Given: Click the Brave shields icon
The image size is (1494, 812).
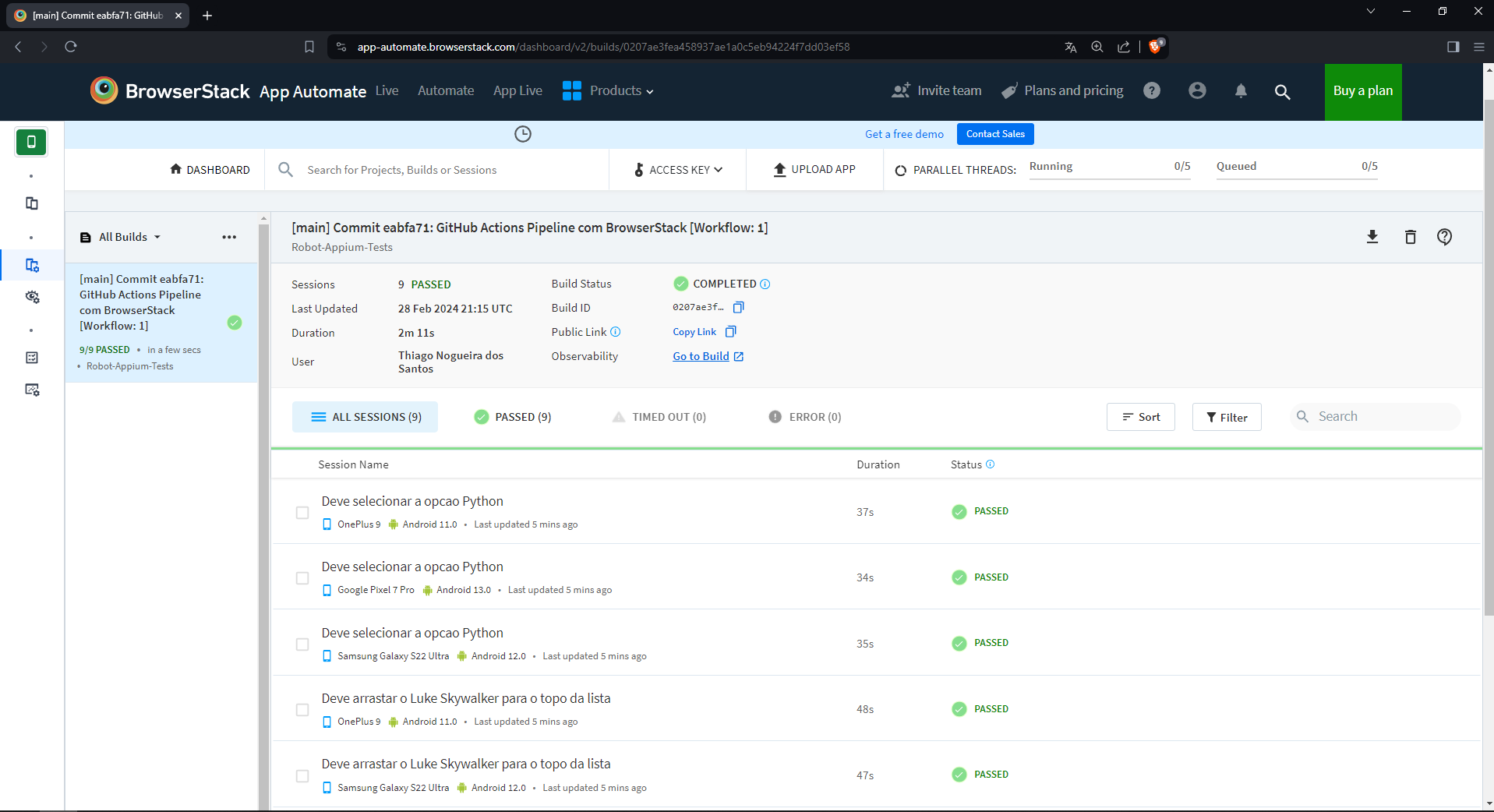Looking at the screenshot, I should (x=1156, y=46).
